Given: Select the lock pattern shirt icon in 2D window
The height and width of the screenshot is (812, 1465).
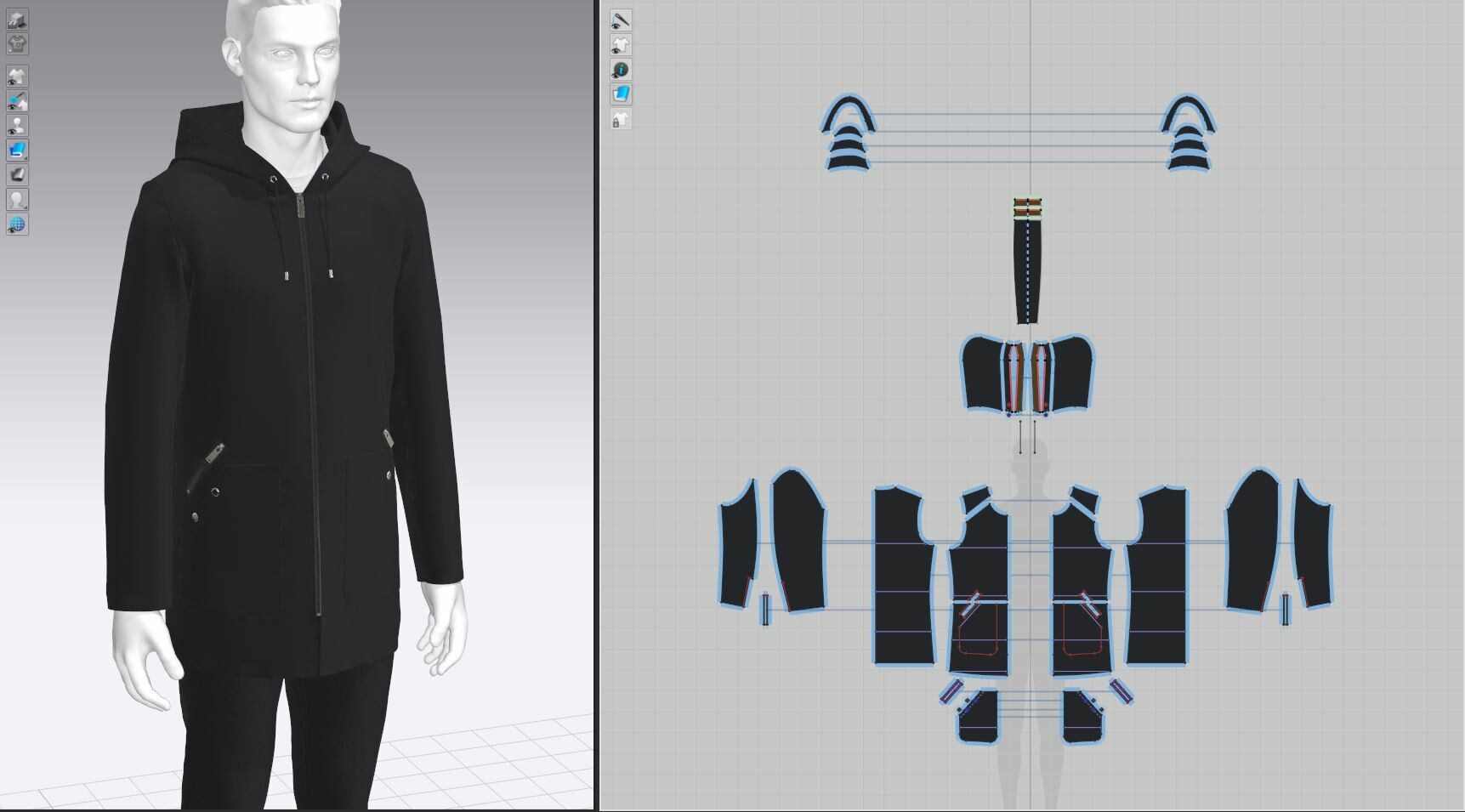Looking at the screenshot, I should pos(621,119).
